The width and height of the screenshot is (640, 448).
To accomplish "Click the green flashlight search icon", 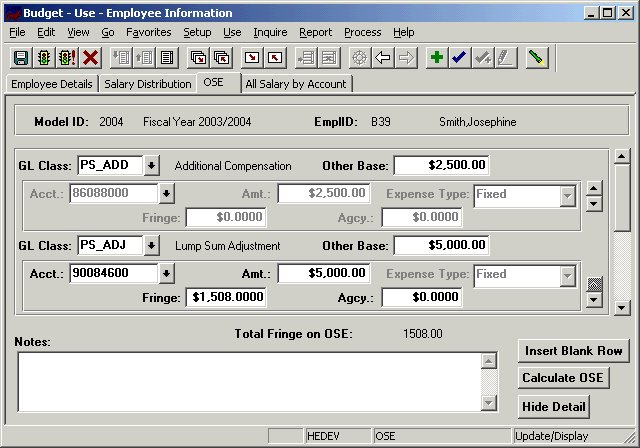I will click(x=537, y=58).
